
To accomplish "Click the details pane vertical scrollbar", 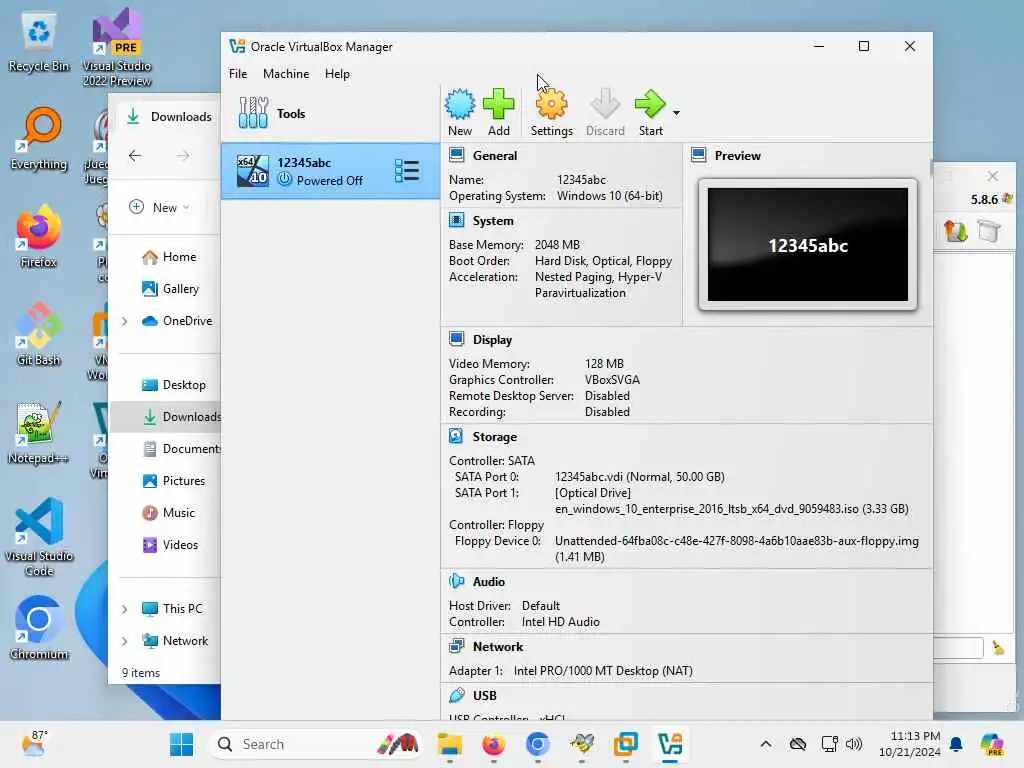I will [x=930, y=167].
